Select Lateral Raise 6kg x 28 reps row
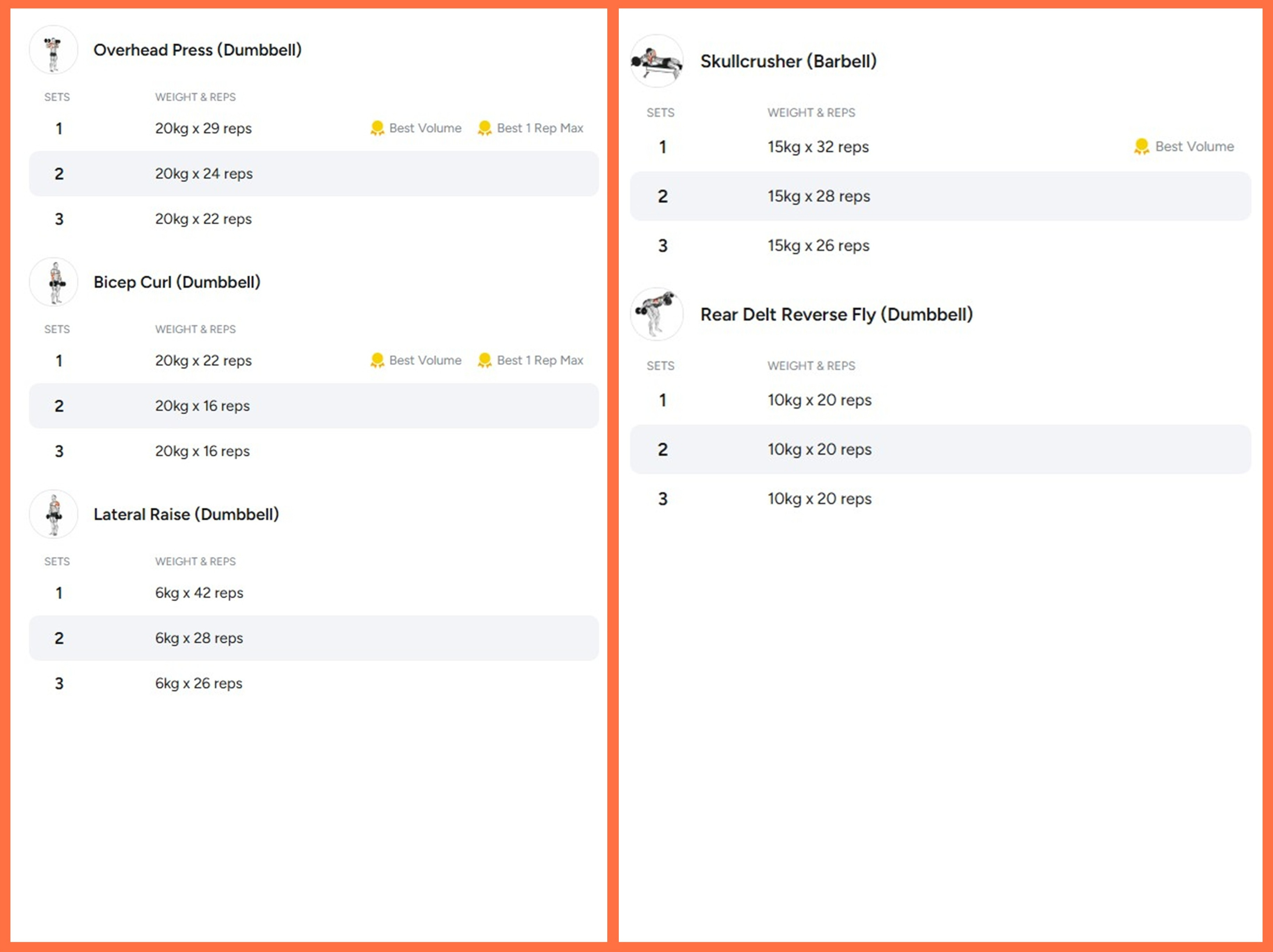 click(x=314, y=638)
